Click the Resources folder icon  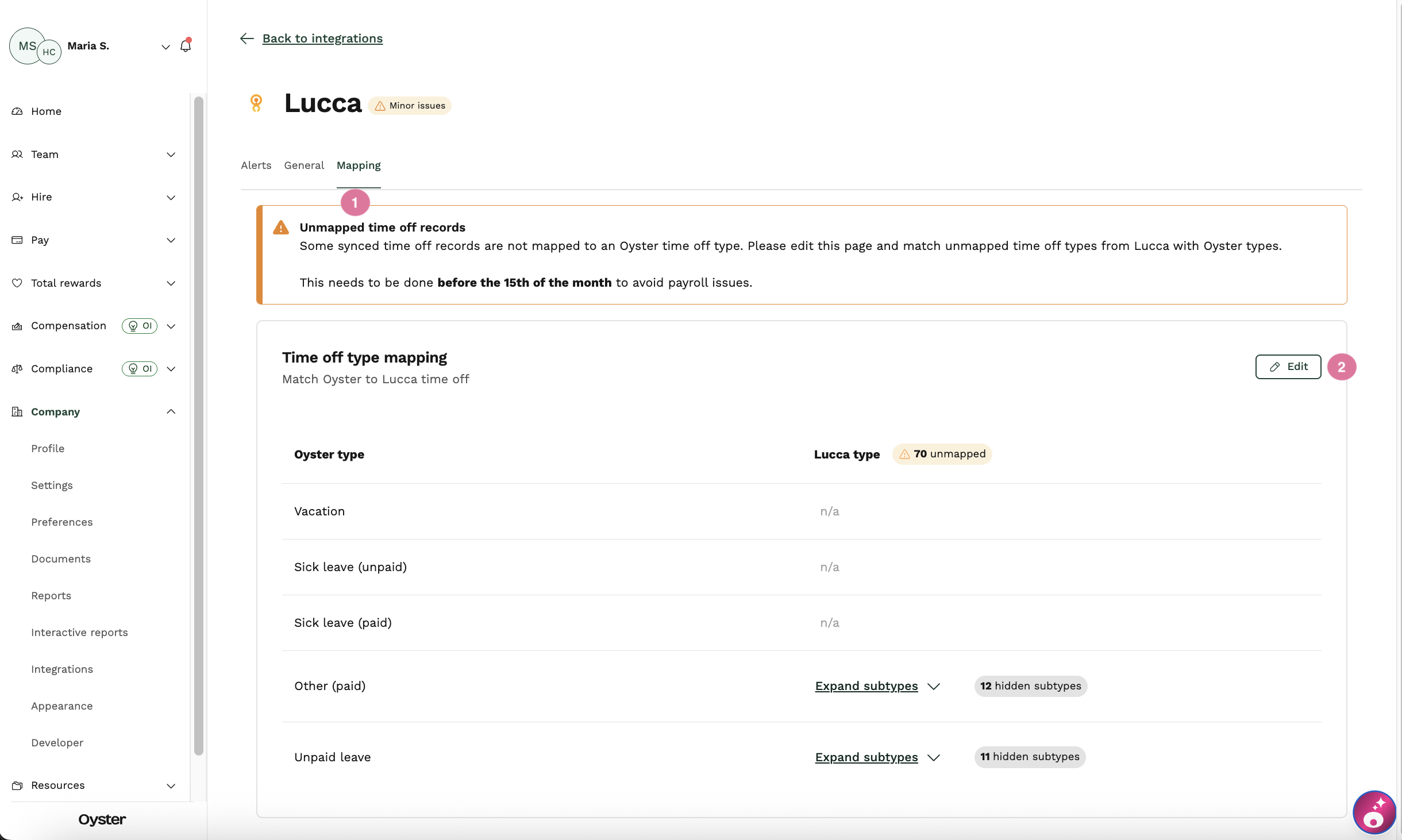(x=17, y=785)
